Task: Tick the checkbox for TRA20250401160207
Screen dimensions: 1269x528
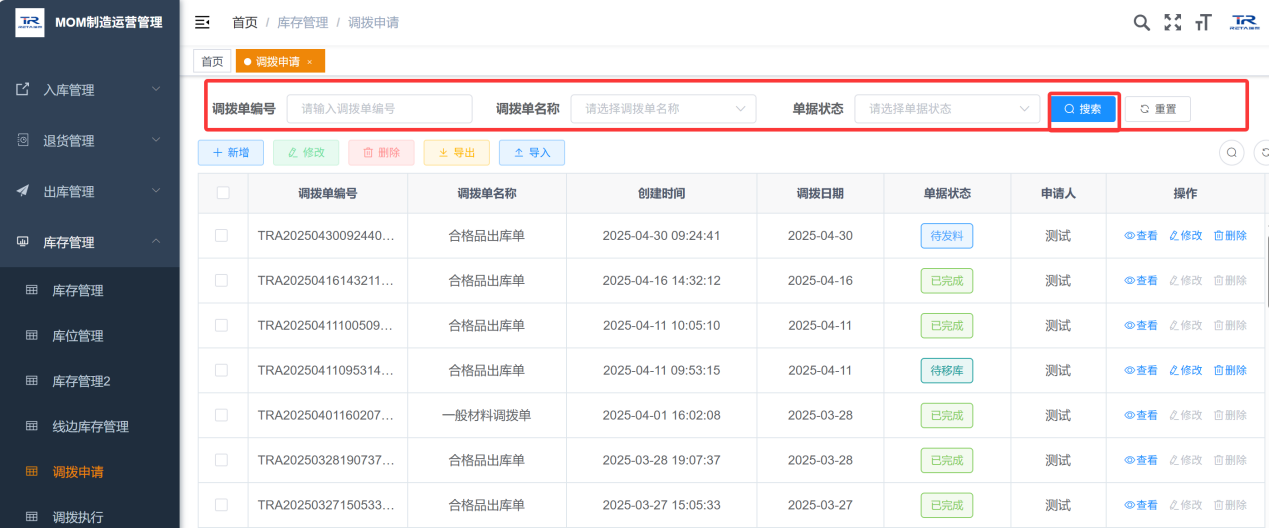Action: pos(221,415)
